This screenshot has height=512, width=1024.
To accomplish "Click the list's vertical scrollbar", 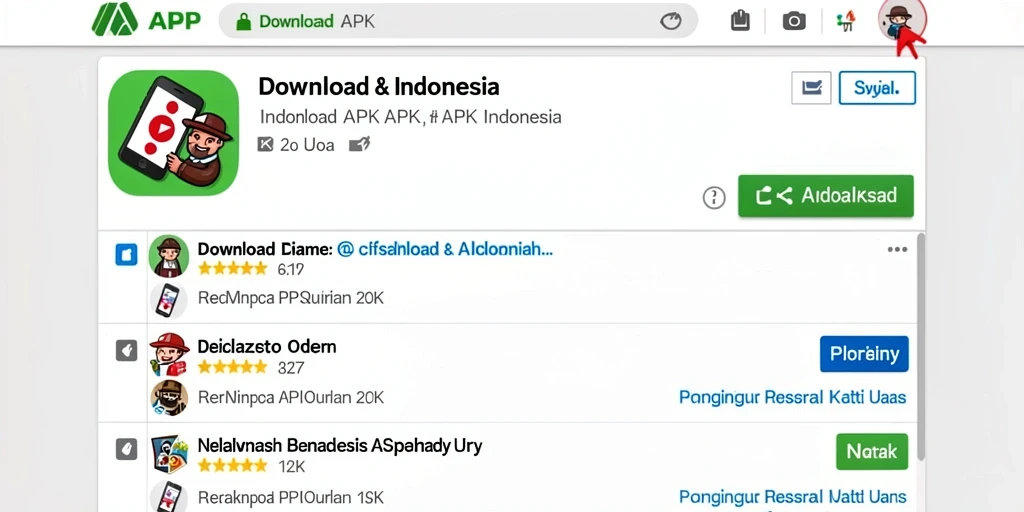I will [921, 346].
